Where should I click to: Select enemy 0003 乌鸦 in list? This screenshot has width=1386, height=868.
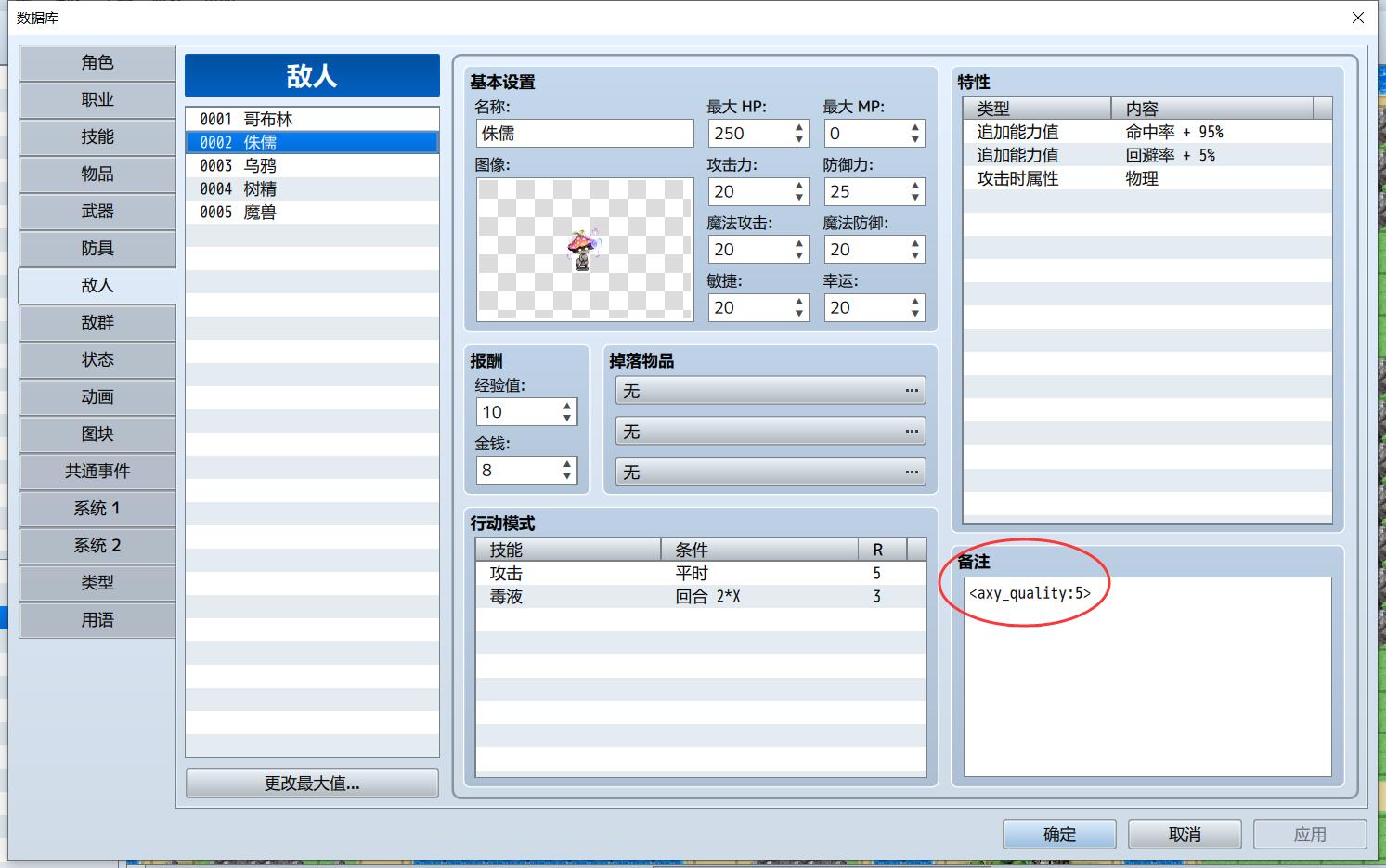pyautogui.click(x=312, y=165)
